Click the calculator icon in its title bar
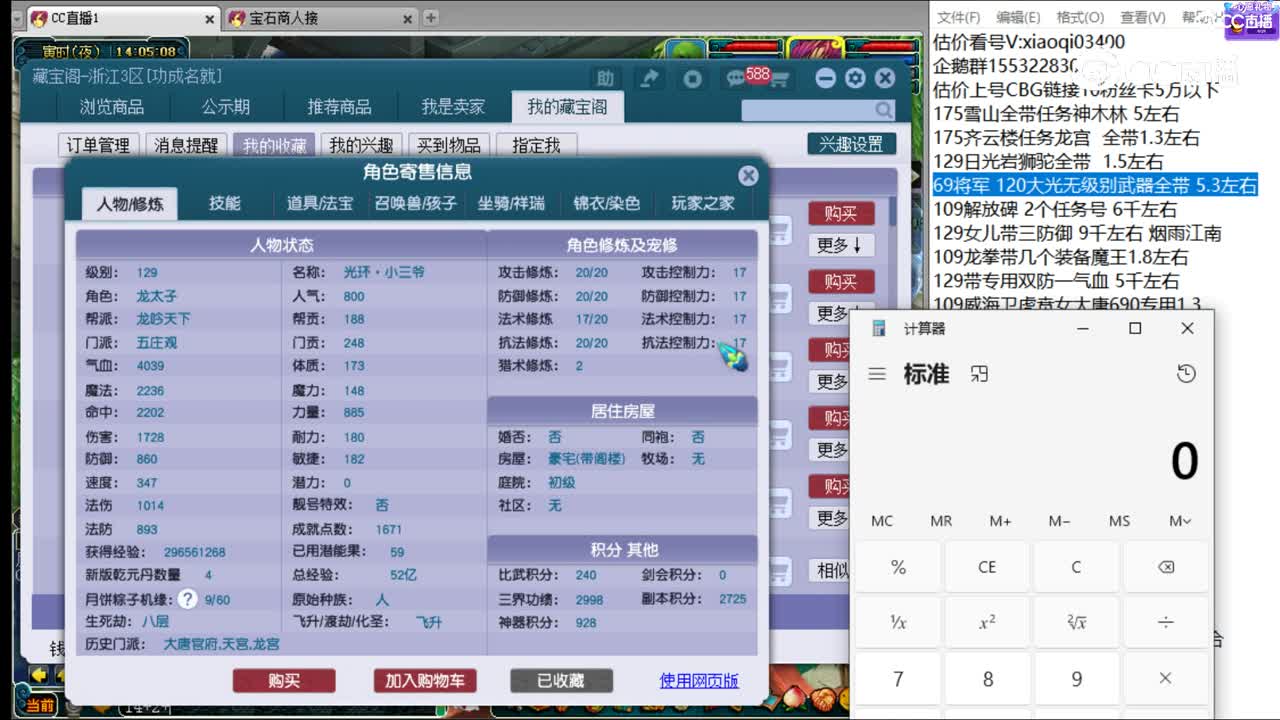Image resolution: width=1280 pixels, height=720 pixels. click(879, 327)
